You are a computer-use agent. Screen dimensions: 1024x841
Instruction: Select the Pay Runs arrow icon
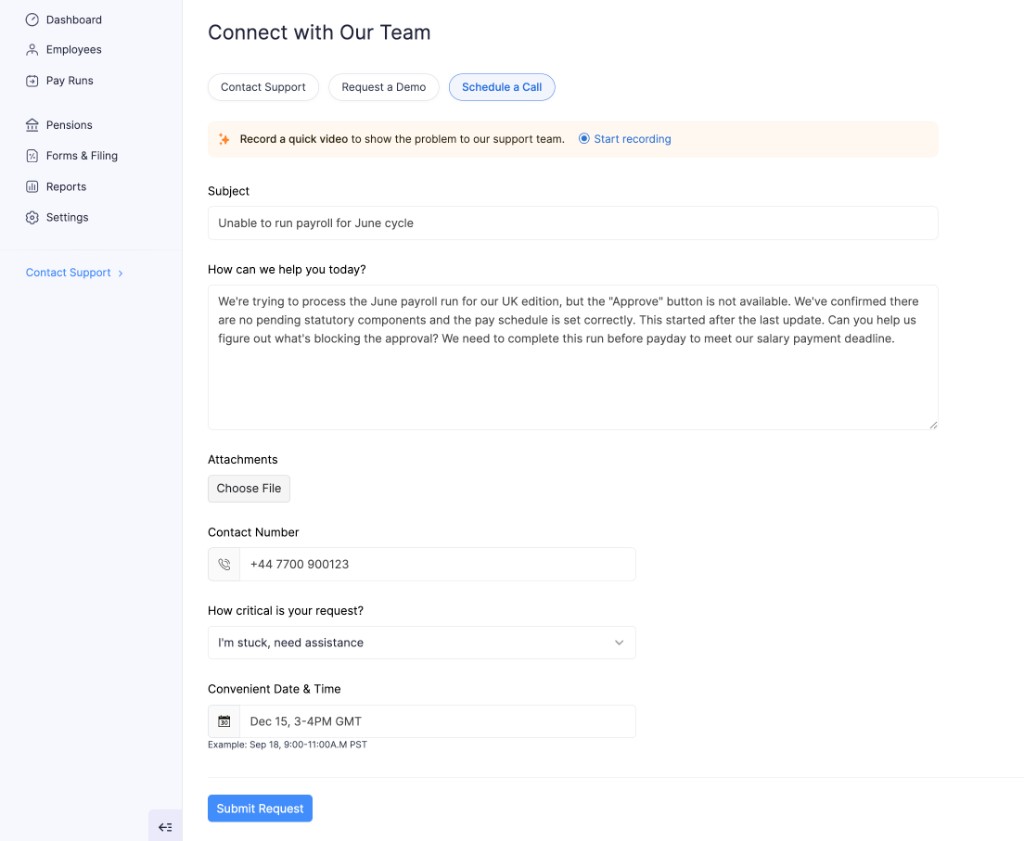coord(32,81)
